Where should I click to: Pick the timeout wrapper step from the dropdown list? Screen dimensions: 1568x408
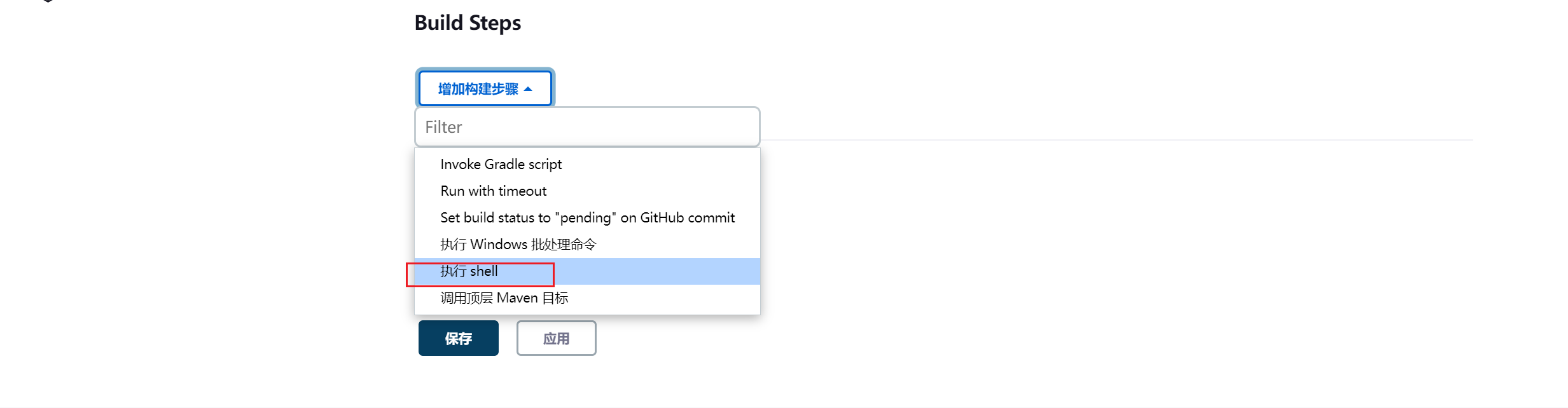click(587, 191)
